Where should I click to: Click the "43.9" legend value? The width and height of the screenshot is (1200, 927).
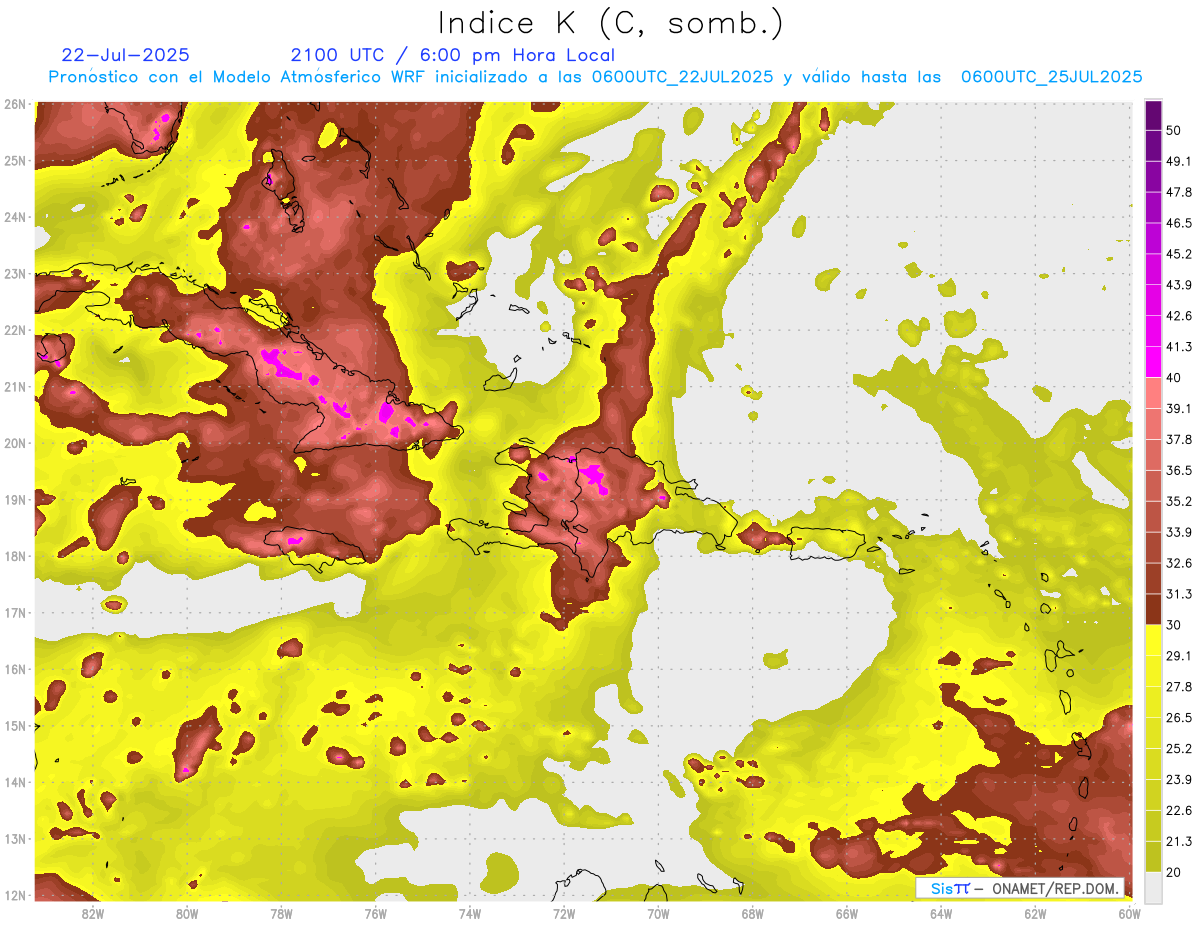tap(1178, 285)
